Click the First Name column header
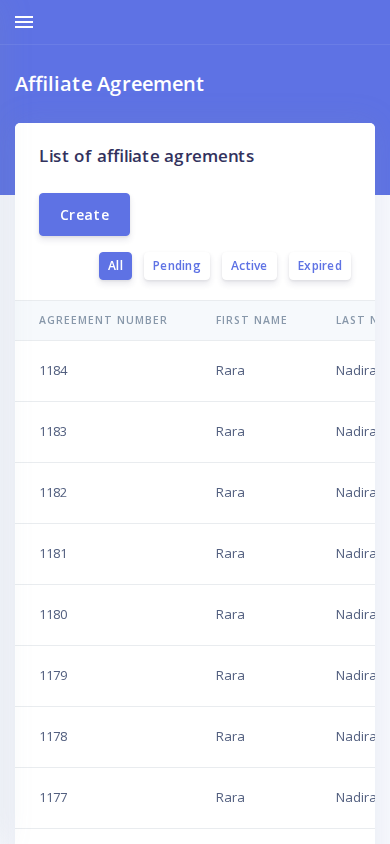The height and width of the screenshot is (844, 390). click(252, 320)
